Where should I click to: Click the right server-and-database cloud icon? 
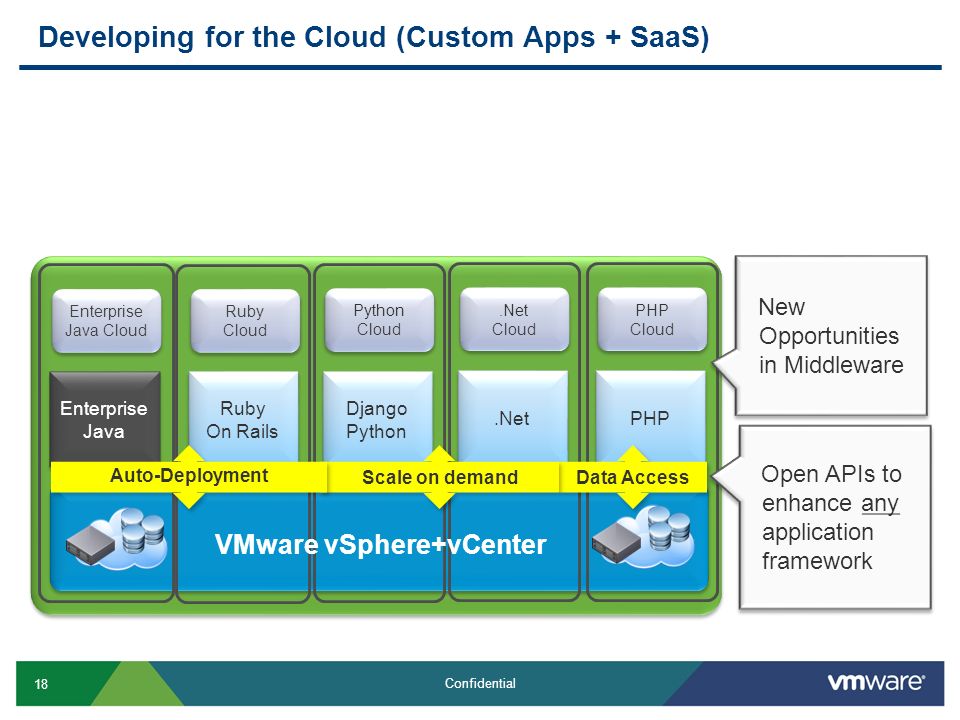(643, 537)
